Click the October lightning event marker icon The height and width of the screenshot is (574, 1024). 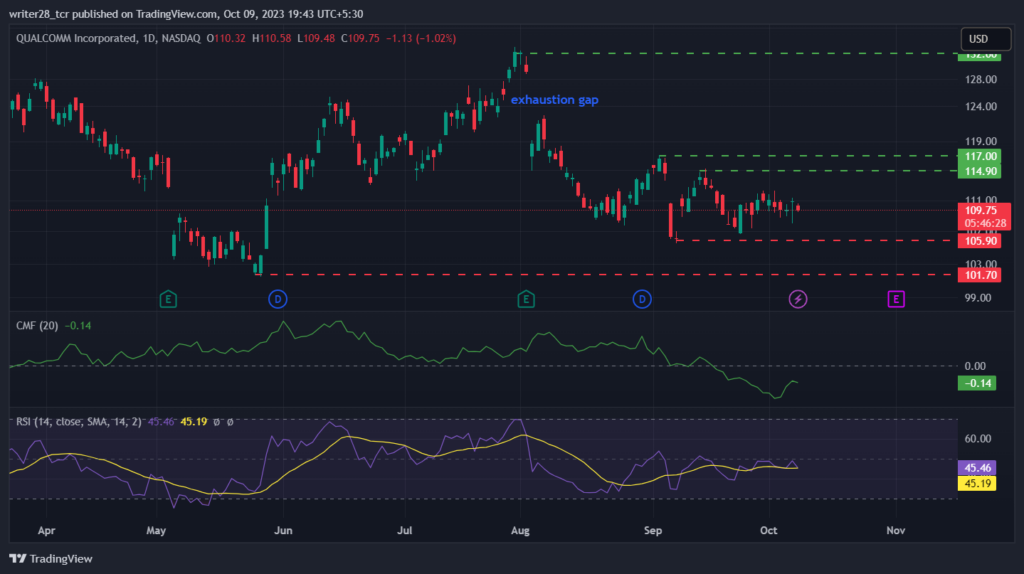(x=797, y=299)
